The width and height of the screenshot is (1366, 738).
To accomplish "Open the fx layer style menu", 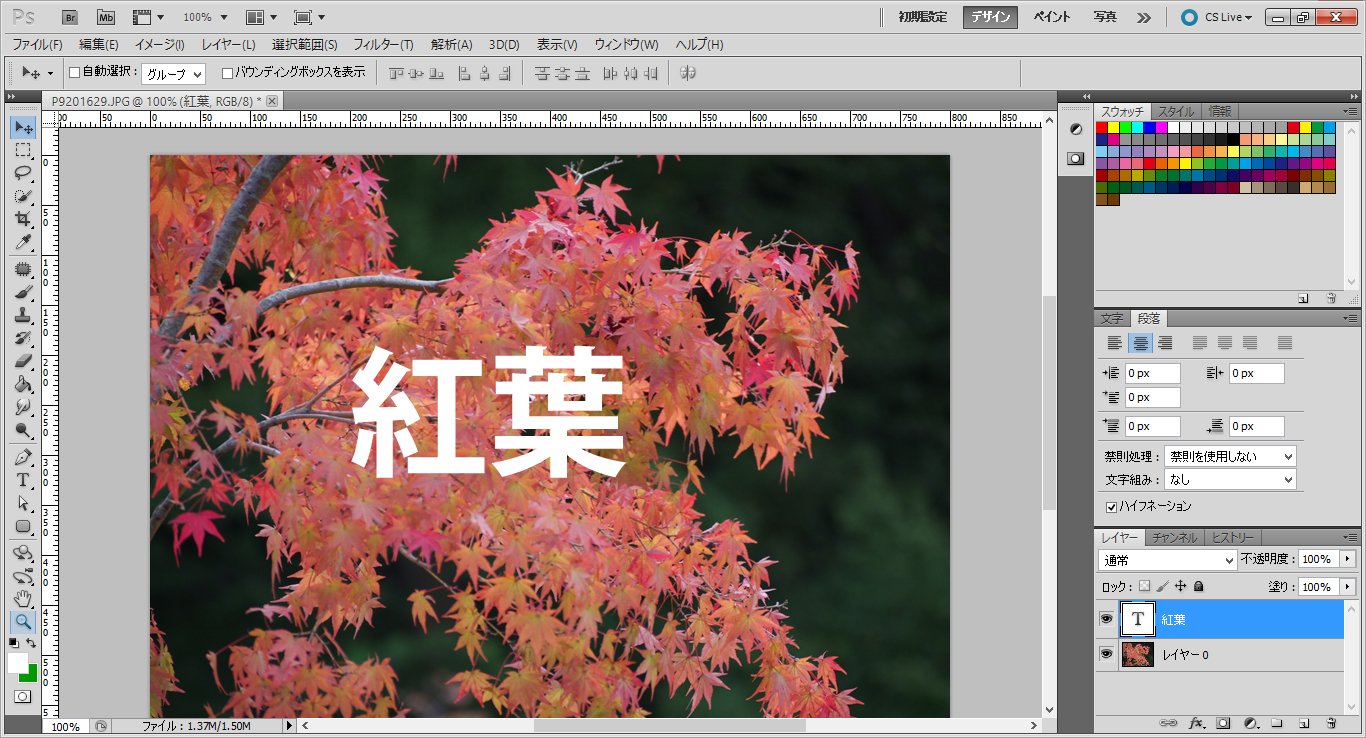I will pos(1196,723).
